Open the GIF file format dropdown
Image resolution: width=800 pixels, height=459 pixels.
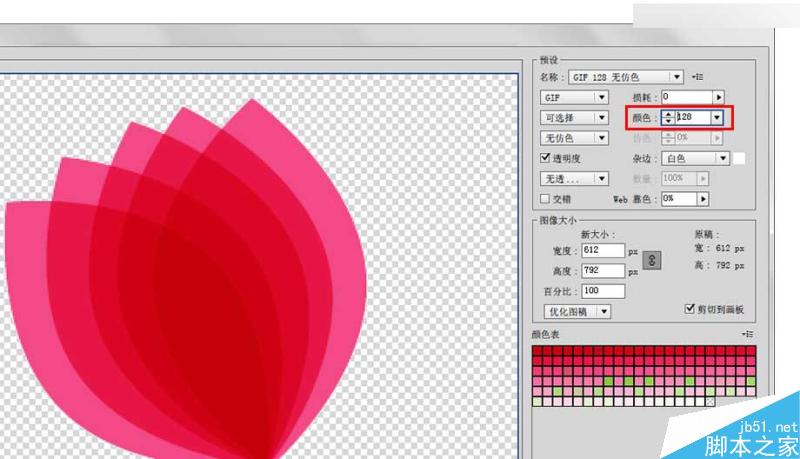point(574,97)
